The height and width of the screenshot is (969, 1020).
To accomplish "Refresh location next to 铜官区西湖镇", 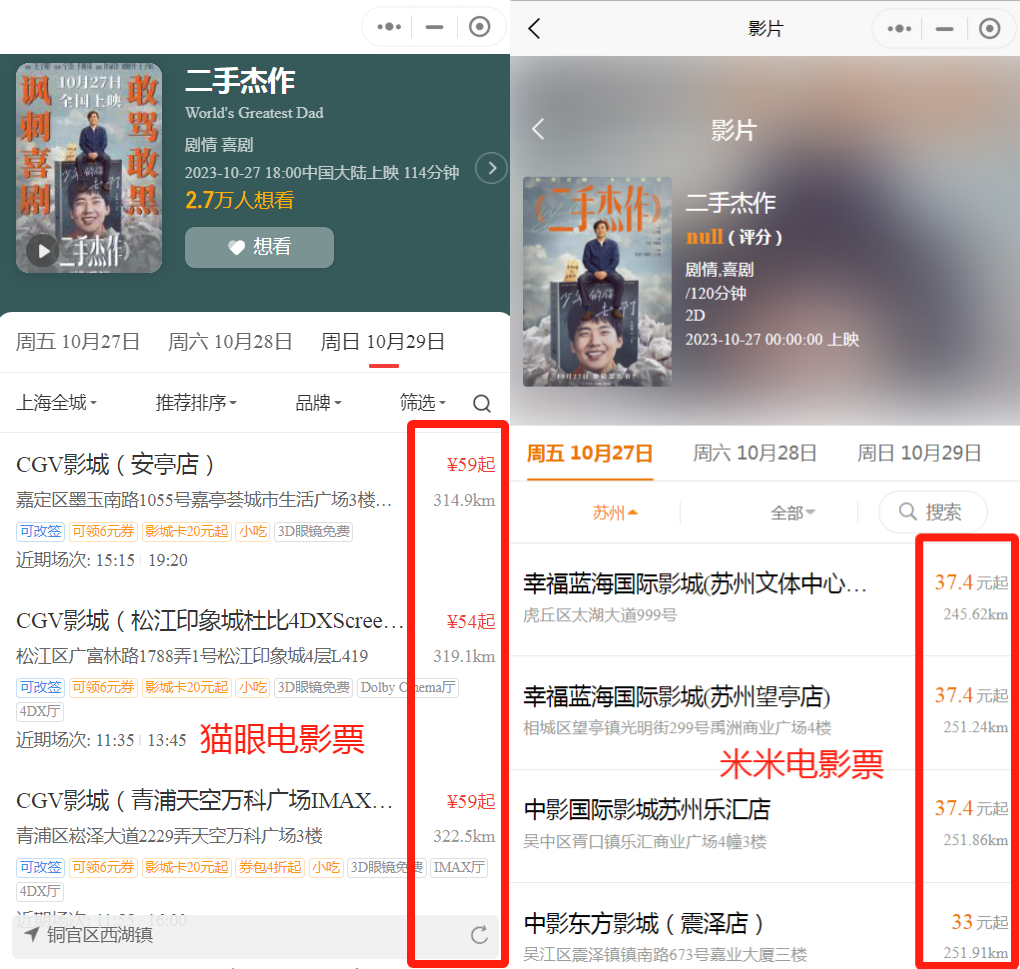I will 479,935.
